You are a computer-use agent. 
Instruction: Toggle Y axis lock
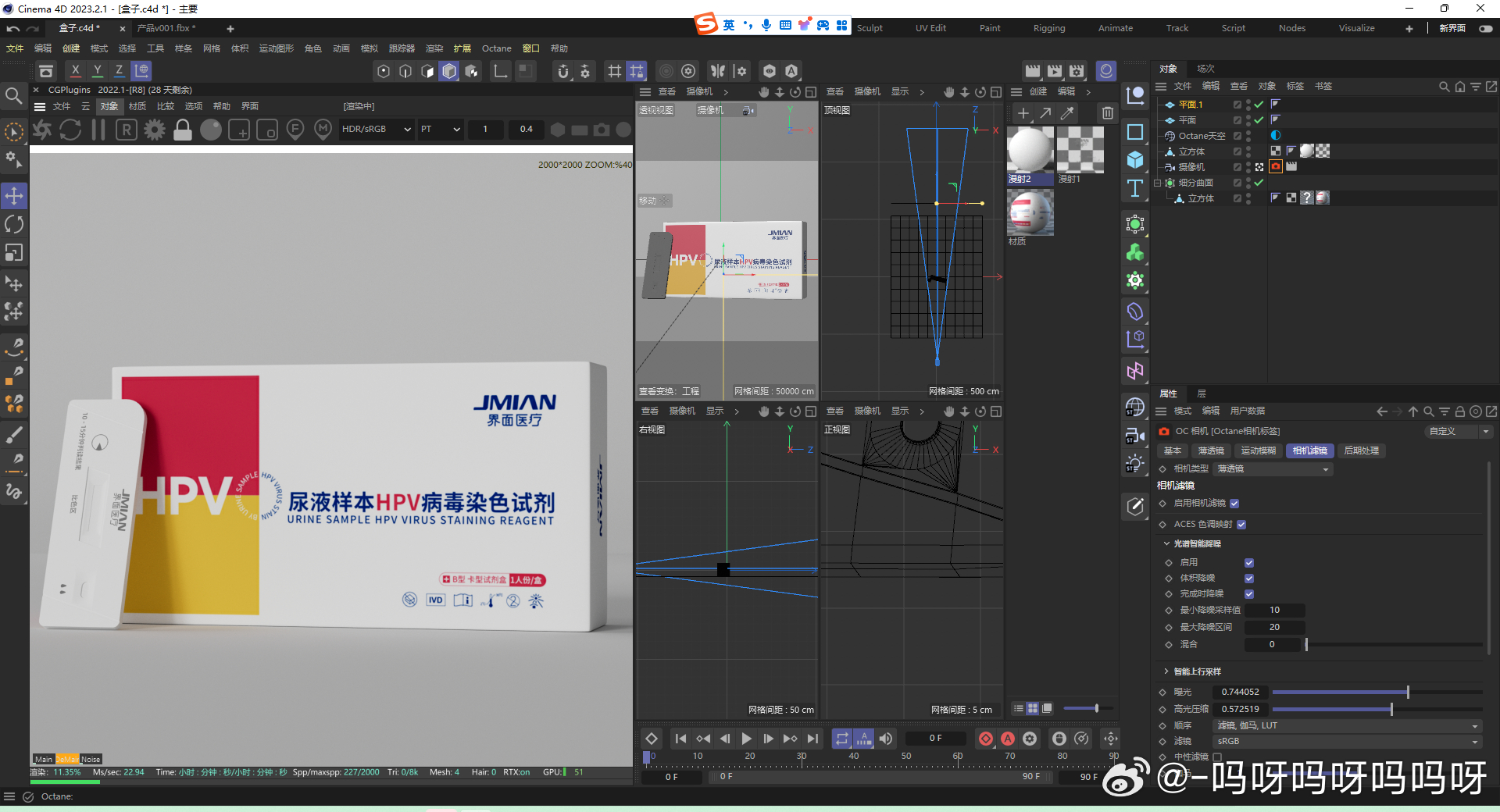click(x=97, y=70)
